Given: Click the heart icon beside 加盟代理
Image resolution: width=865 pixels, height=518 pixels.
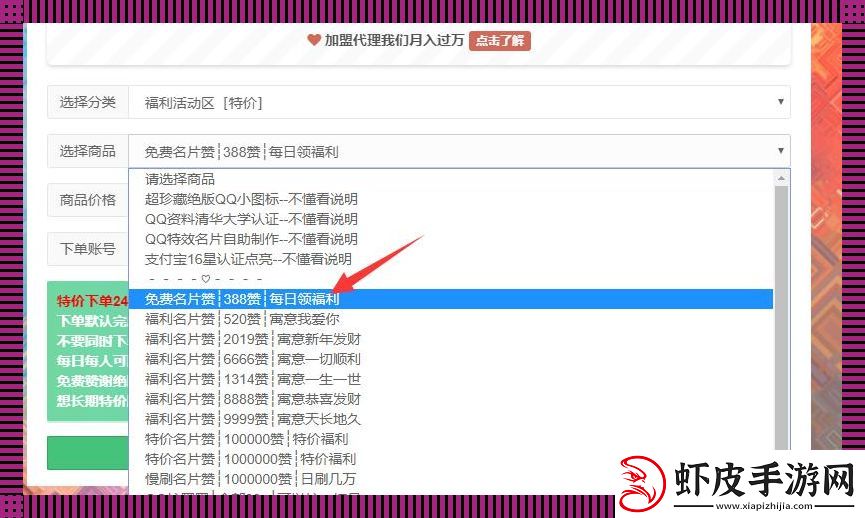Looking at the screenshot, I should click(x=314, y=40).
